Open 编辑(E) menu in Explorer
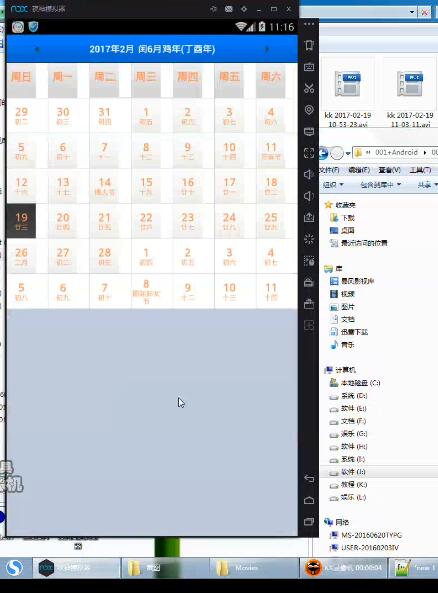The image size is (438, 593). [359, 170]
